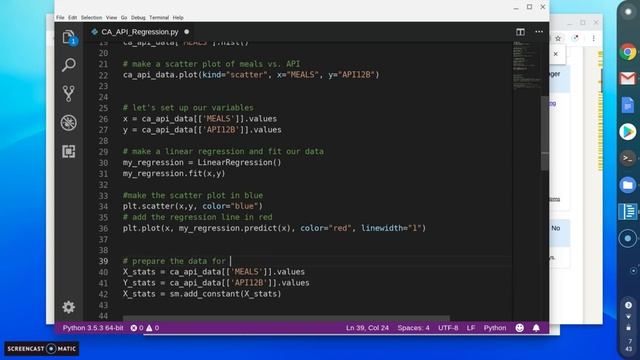Click the 'plt.scatter(x,y, color="blue")' line

coord(193,206)
